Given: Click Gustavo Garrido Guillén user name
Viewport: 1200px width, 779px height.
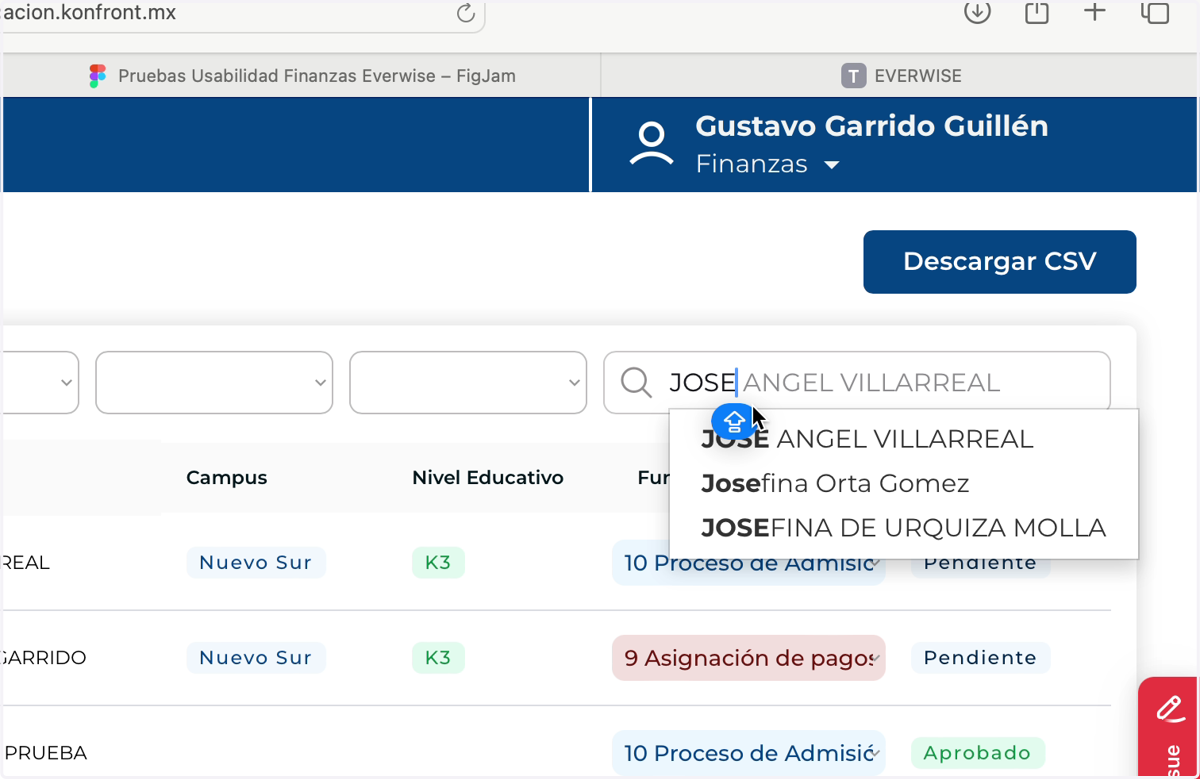Looking at the screenshot, I should 872,126.
